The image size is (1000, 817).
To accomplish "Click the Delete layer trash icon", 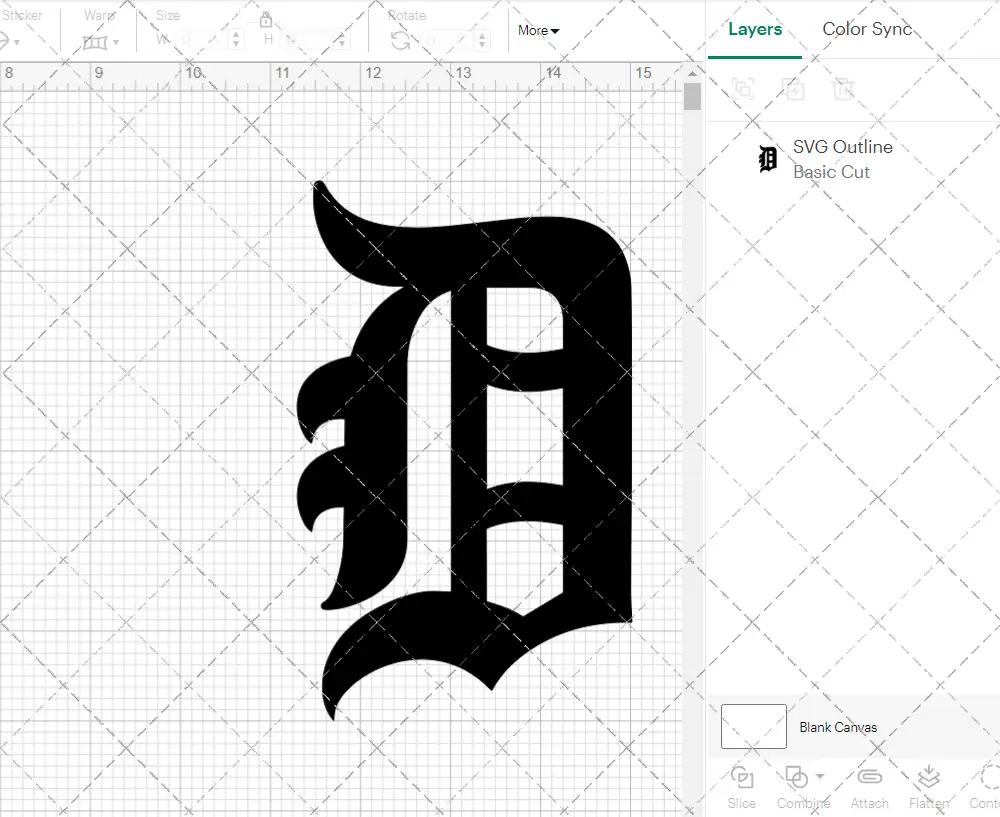I will coord(842,89).
